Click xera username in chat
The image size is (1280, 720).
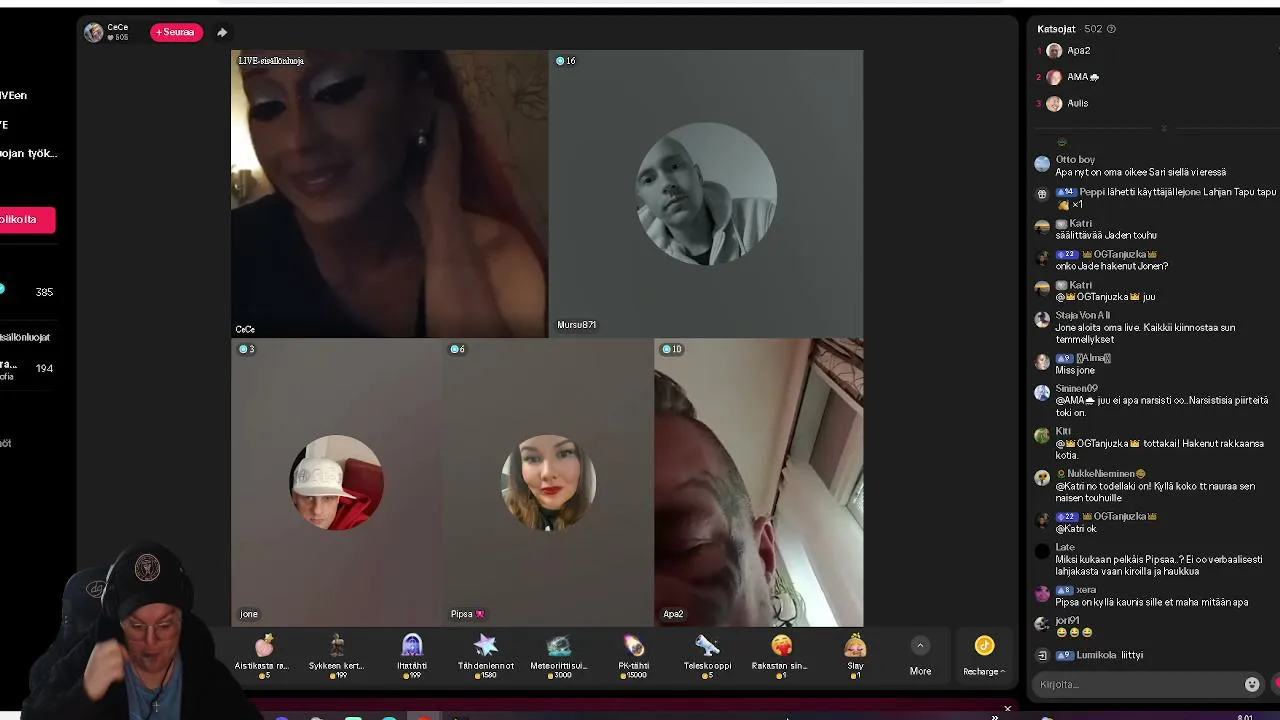(1086, 590)
